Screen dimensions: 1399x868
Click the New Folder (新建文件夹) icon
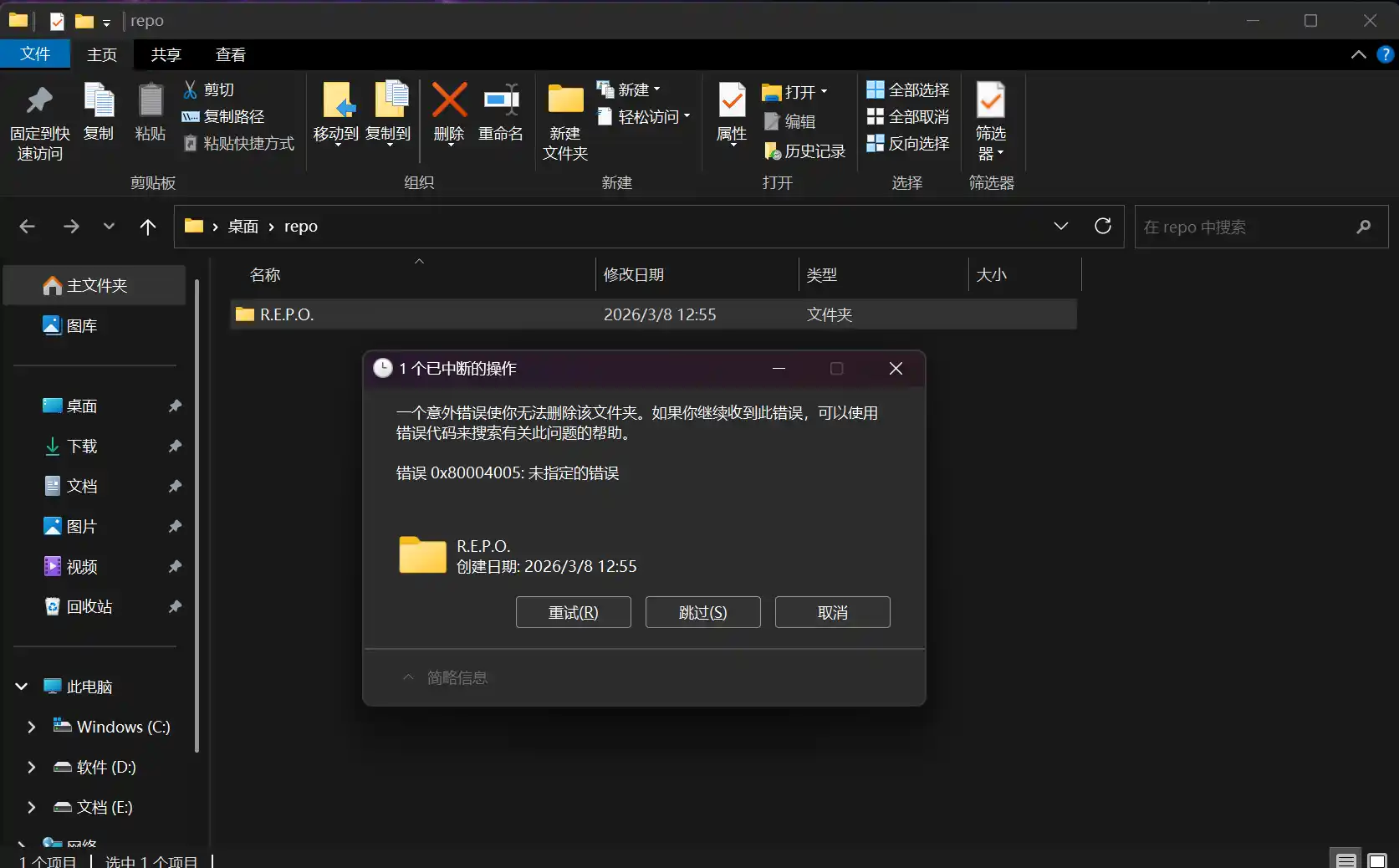(565, 101)
